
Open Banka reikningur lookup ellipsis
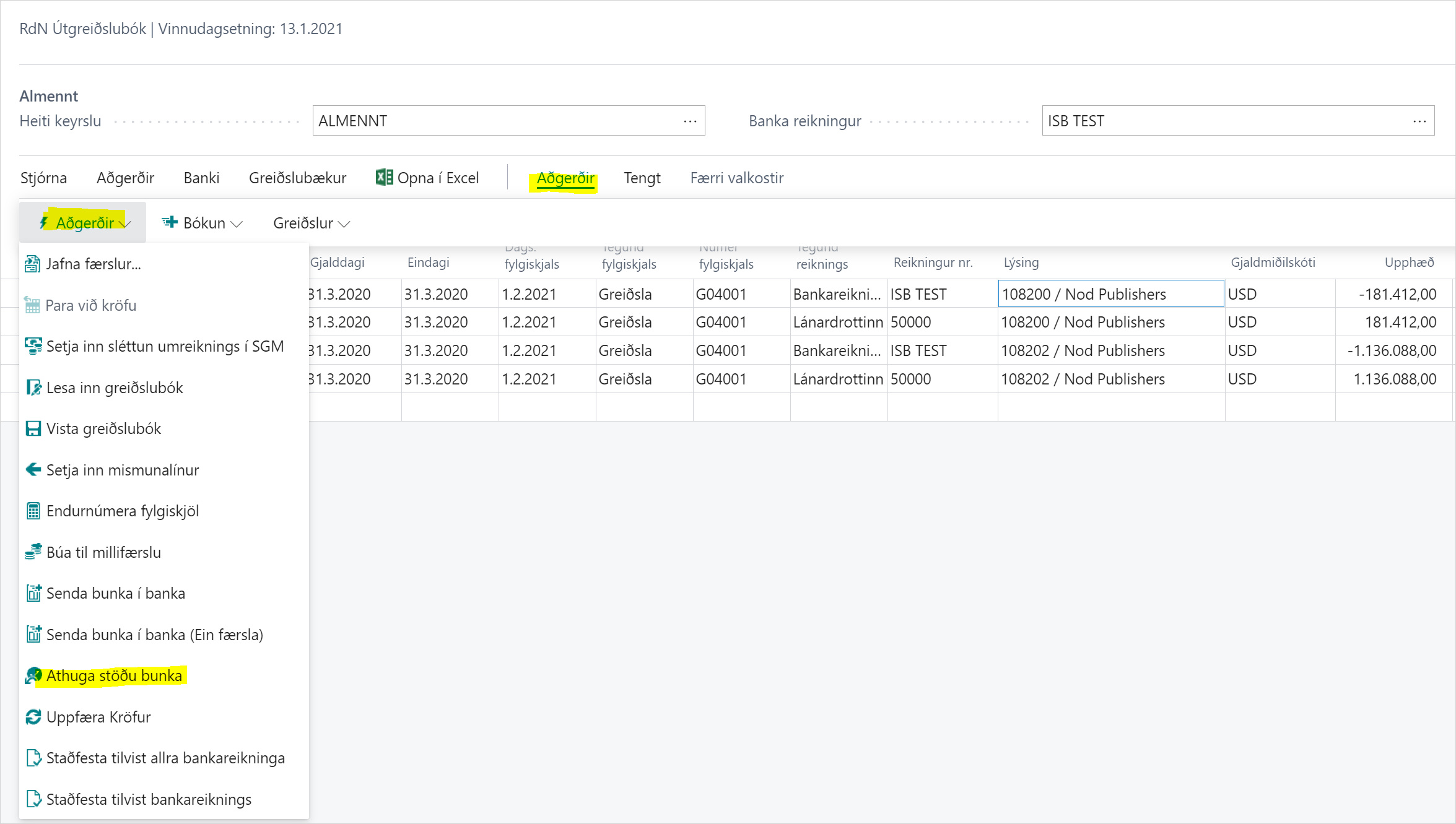[1419, 121]
